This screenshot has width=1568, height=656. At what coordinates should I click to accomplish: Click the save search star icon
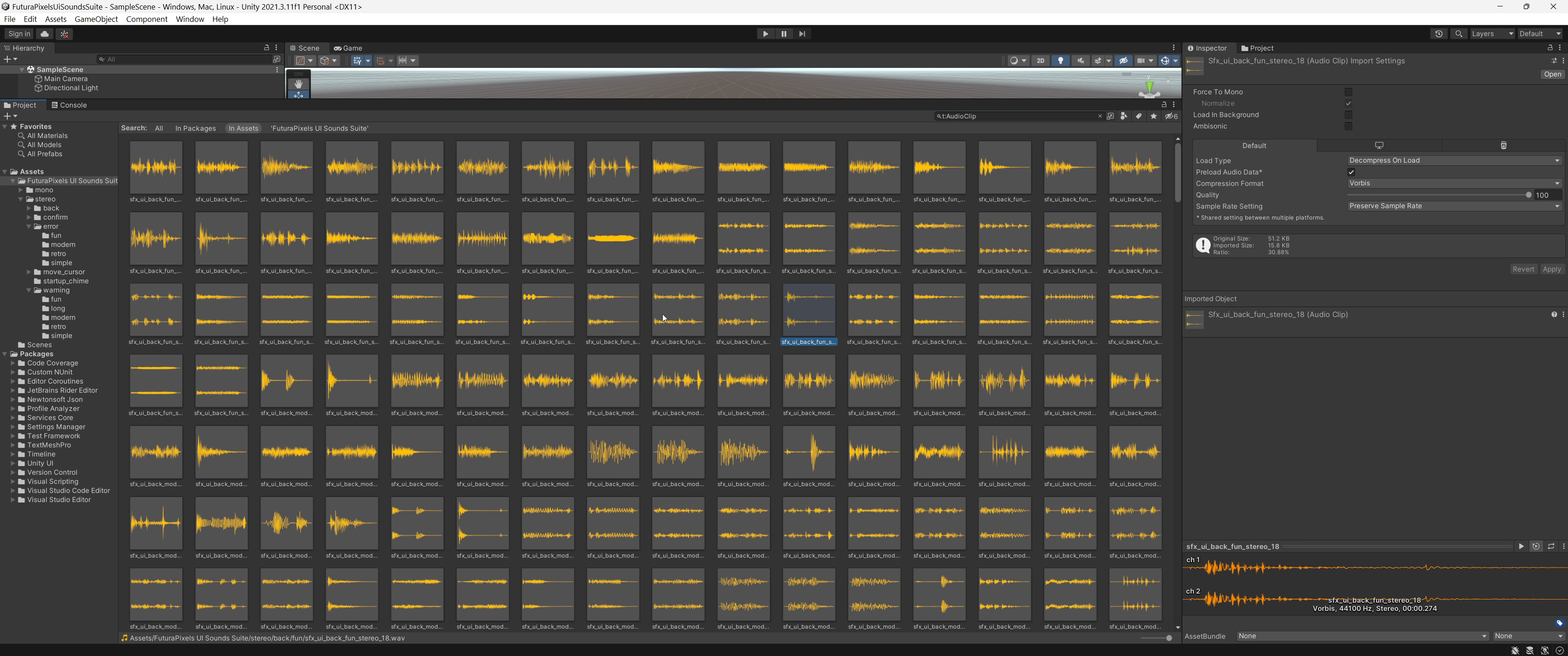point(1154,116)
